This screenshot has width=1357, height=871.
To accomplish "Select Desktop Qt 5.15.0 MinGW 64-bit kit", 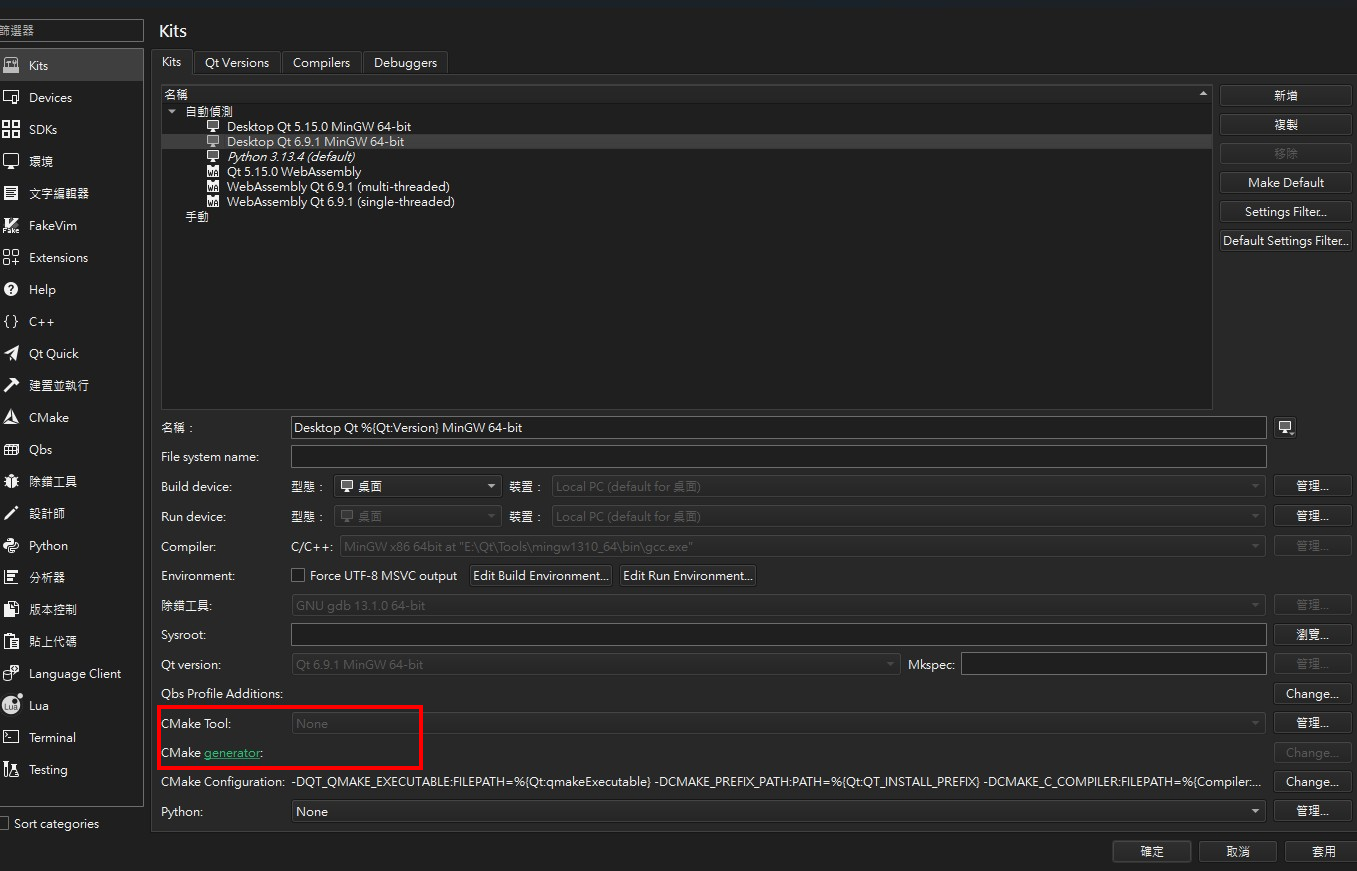I will [318, 126].
